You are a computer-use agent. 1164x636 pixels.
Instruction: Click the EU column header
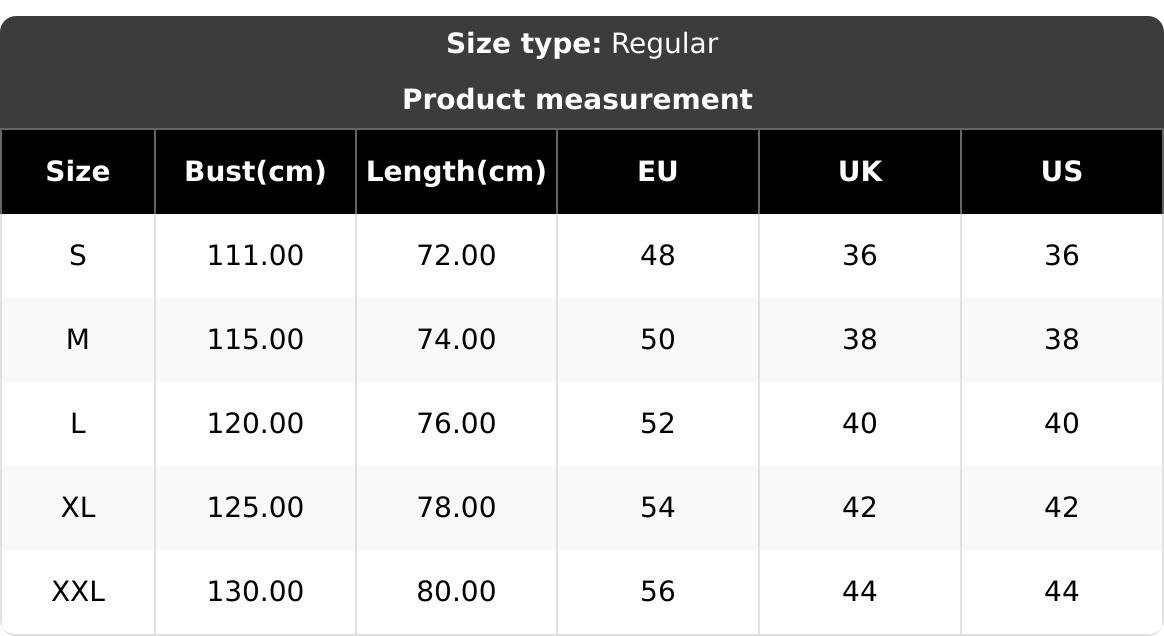tap(658, 172)
